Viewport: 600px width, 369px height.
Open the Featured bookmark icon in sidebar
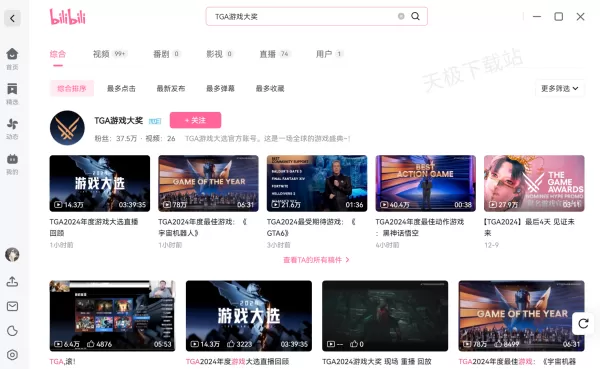12,93
